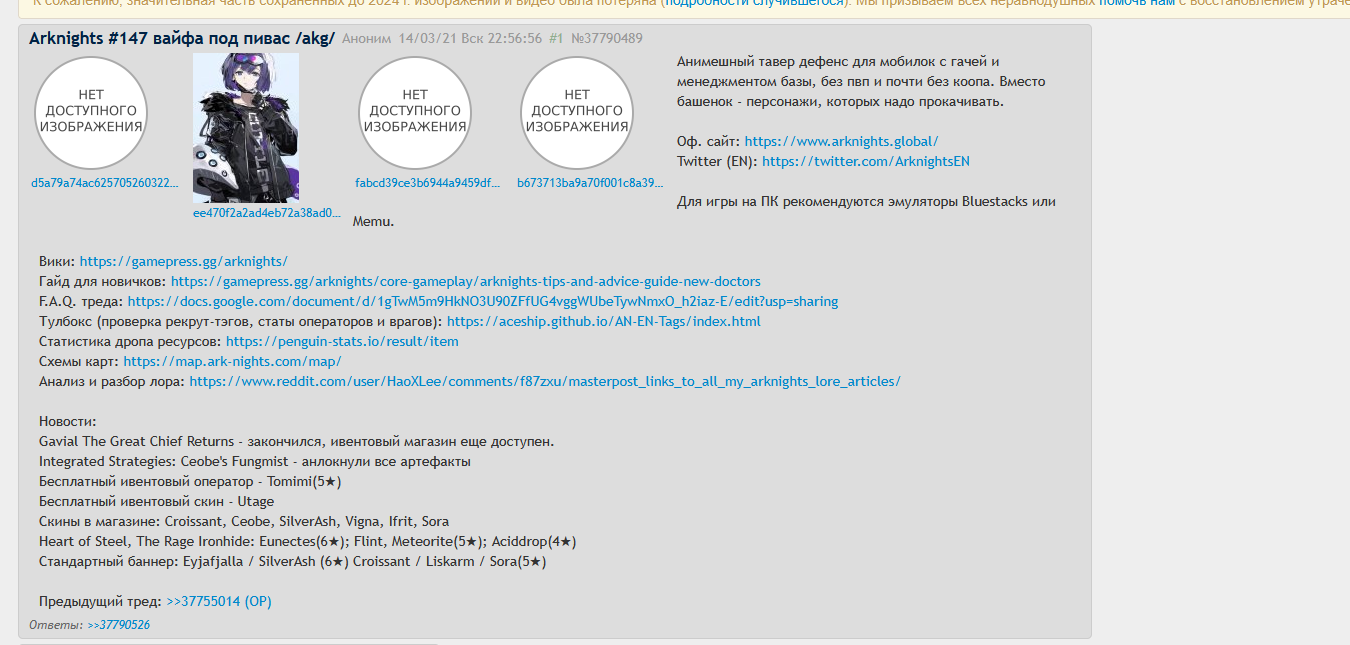This screenshot has height=645, width=1350.
Task: Click file link d5a79a74ac625705260322
Action: pyautogui.click(x=105, y=183)
